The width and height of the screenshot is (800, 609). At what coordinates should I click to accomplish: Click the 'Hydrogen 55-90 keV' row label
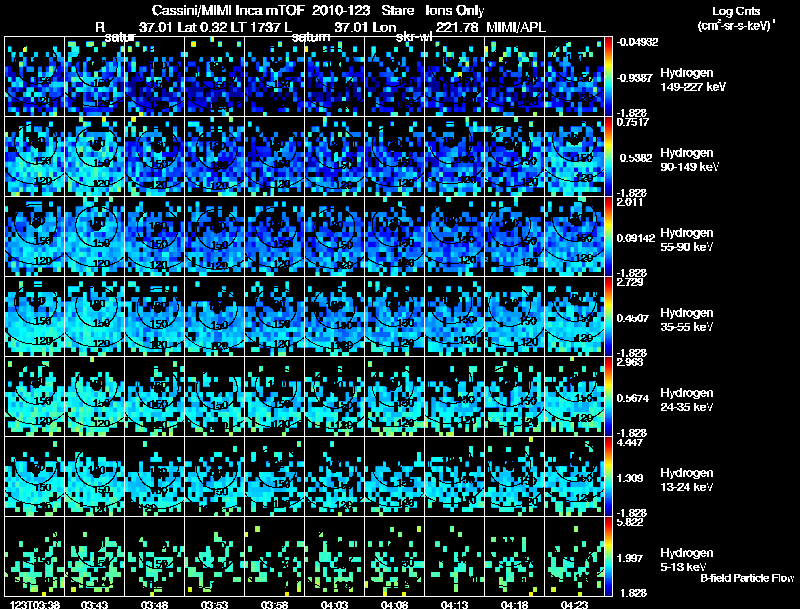[687, 240]
